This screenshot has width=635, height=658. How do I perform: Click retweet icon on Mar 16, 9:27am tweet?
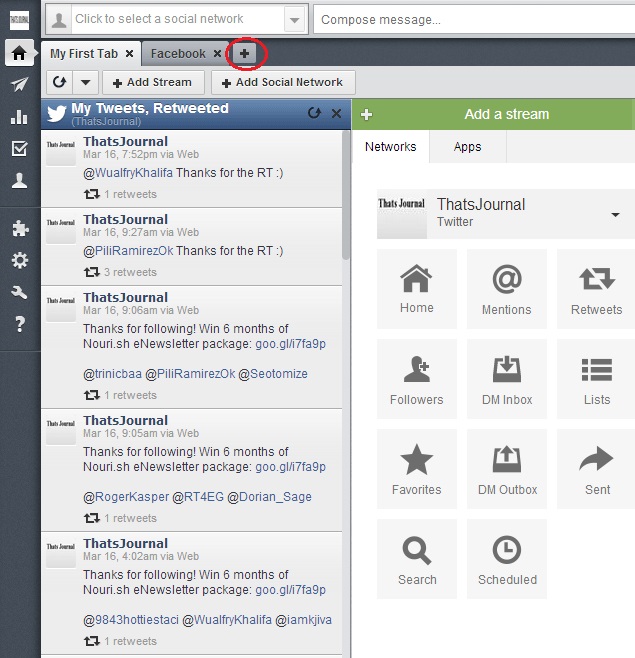pos(91,272)
